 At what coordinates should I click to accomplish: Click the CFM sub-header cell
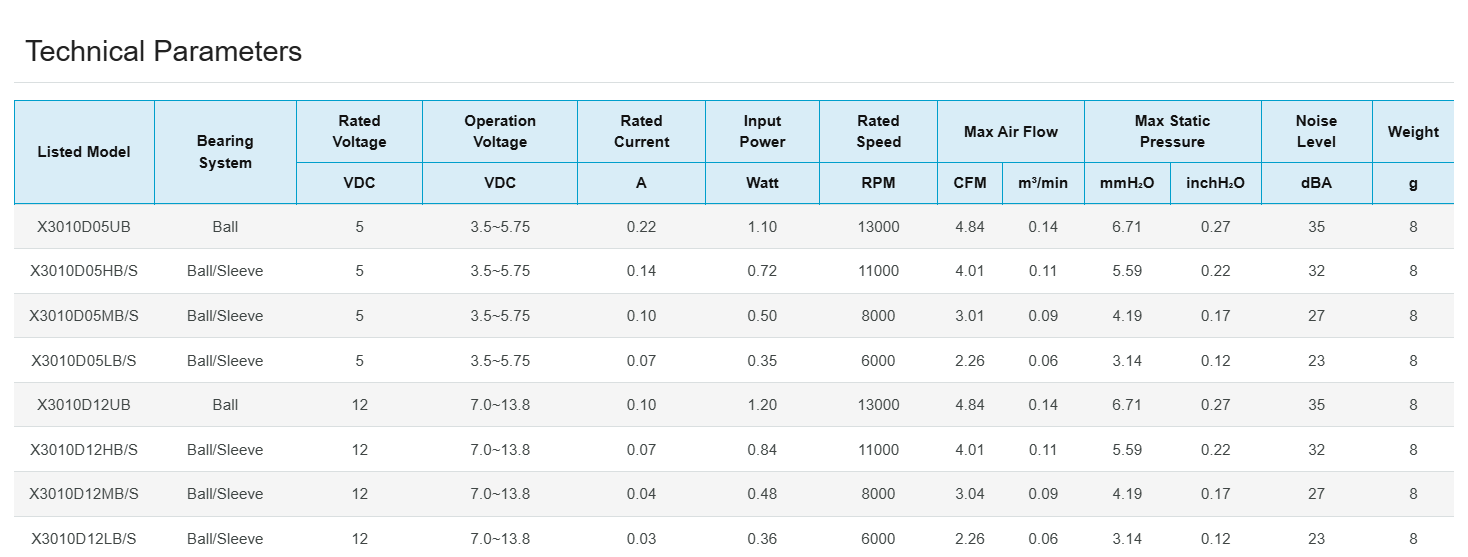click(x=970, y=183)
